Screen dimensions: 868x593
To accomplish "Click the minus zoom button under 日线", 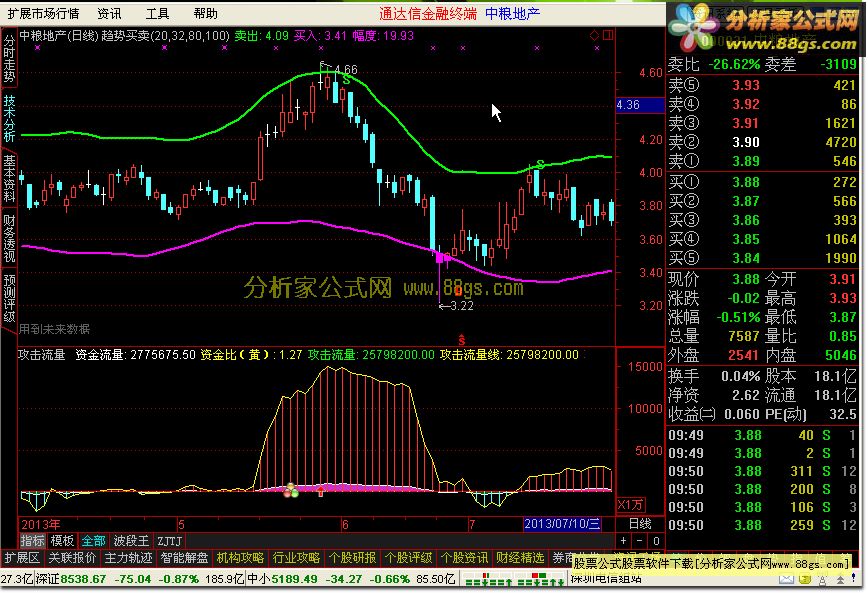I will (639, 540).
